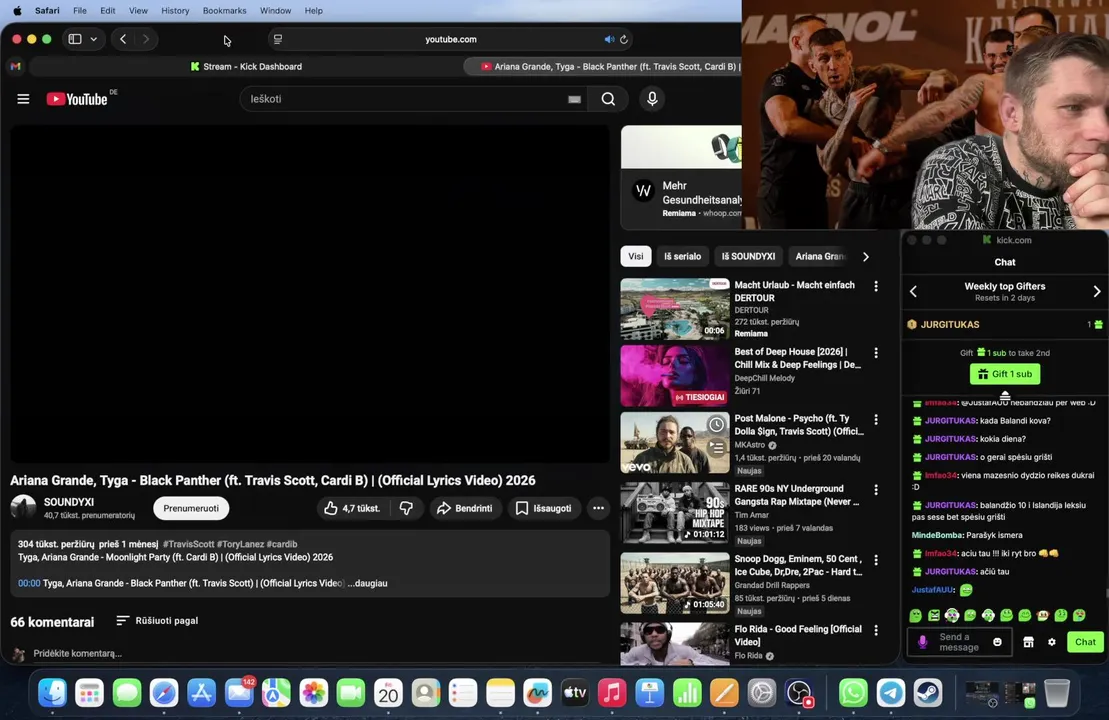The height and width of the screenshot is (720, 1109).
Task: Open the Apple menu
Action: 17,11
